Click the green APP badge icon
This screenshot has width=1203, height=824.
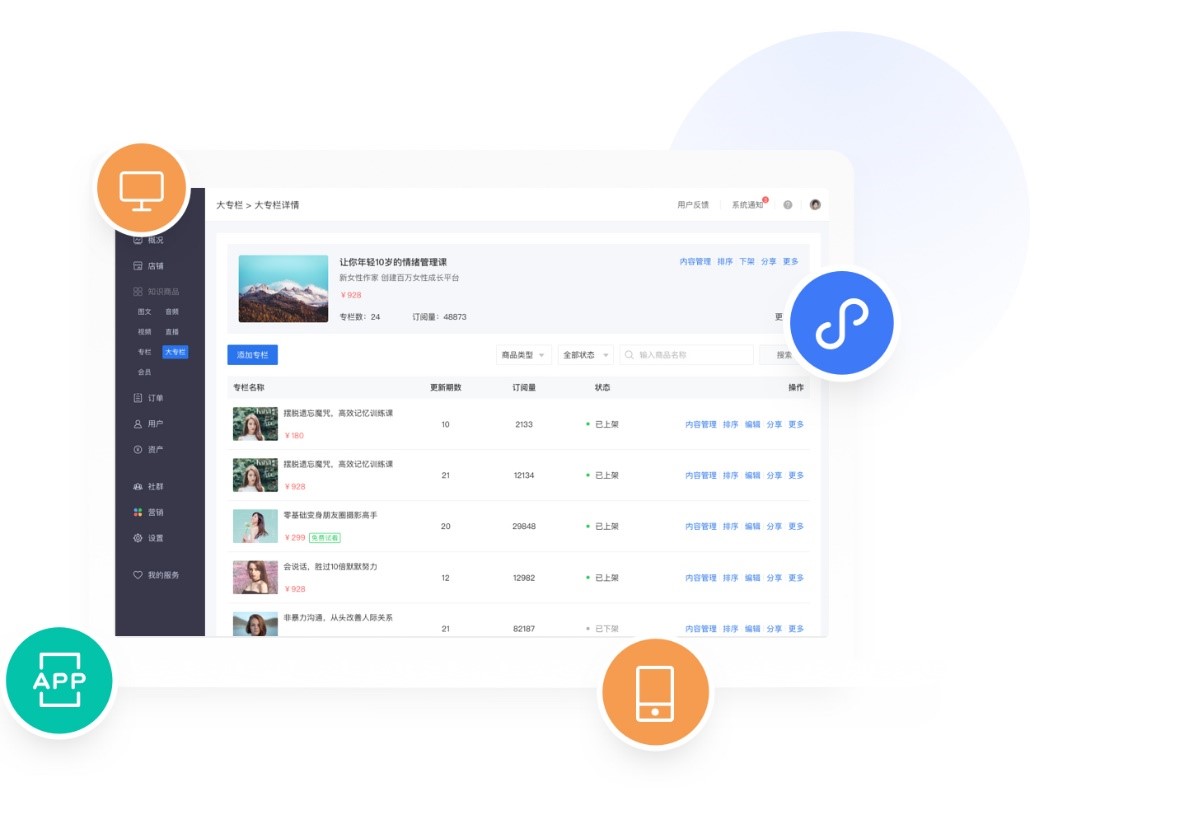pyautogui.click(x=59, y=681)
